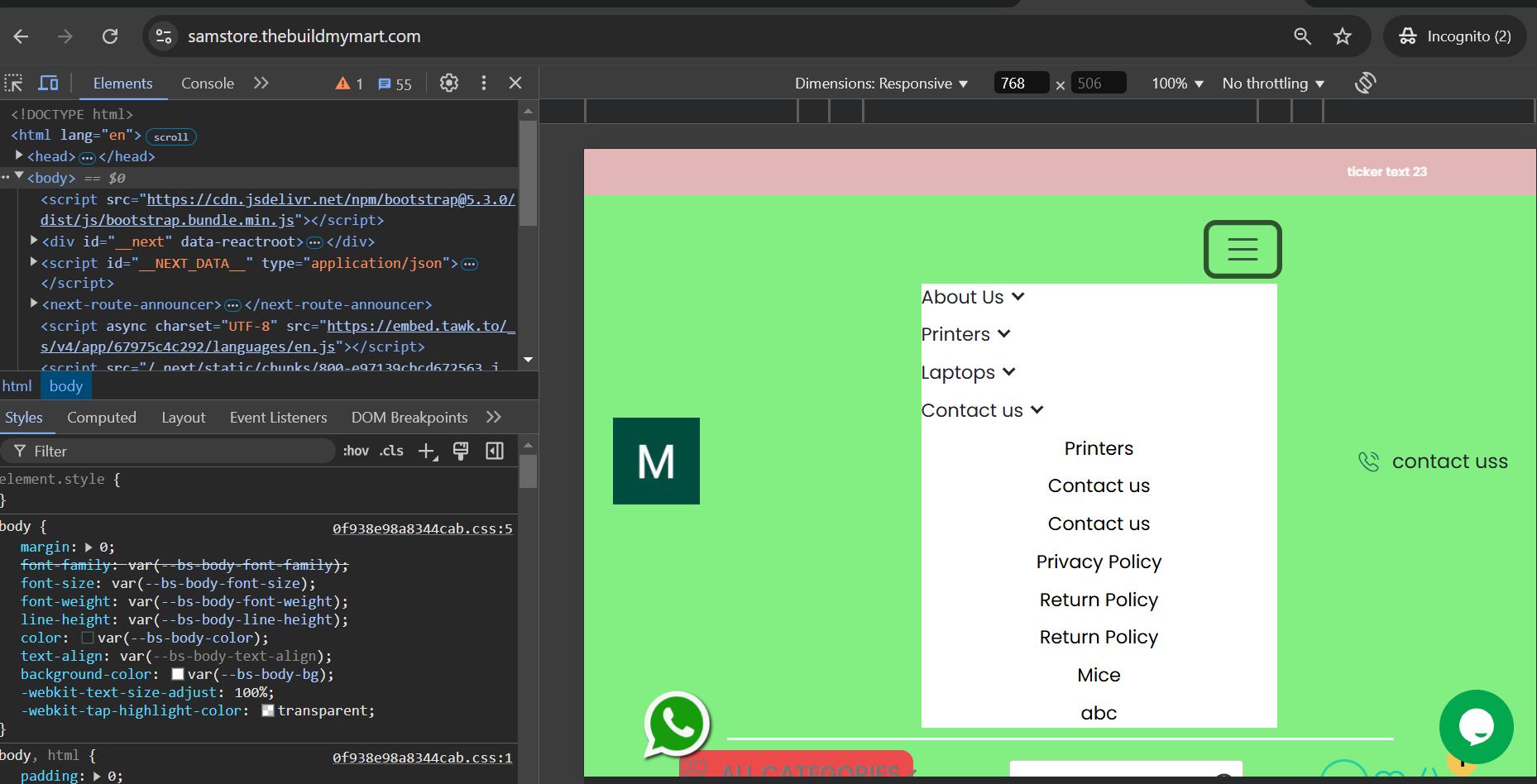Viewport: 1537px width, 784px height.
Task: Close the DevTools panel
Action: [515, 83]
